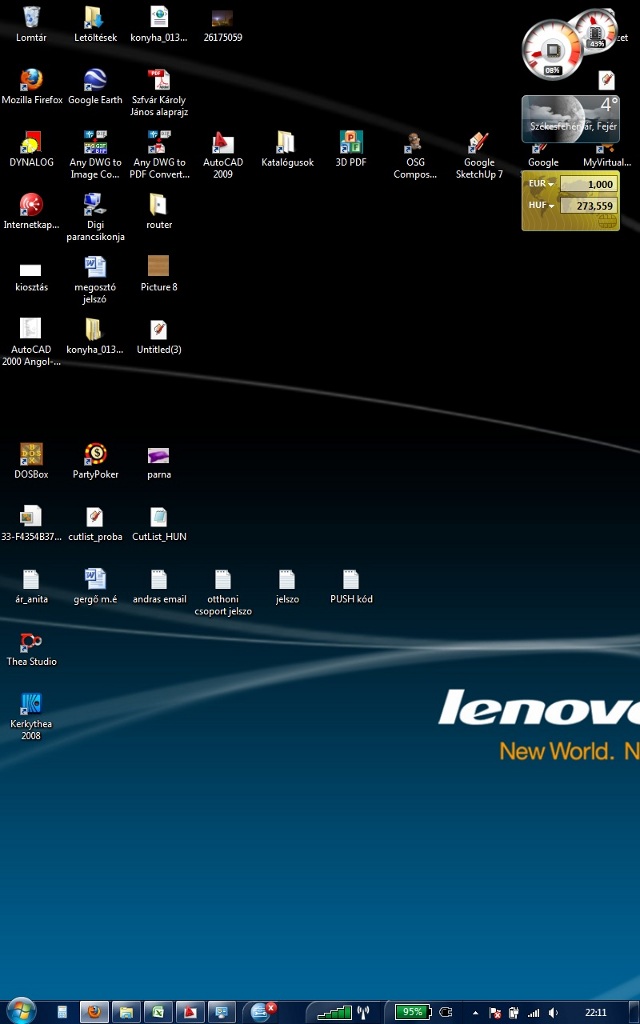Select the 3D PDF desktop icon
This screenshot has height=1024, width=640.
351,149
